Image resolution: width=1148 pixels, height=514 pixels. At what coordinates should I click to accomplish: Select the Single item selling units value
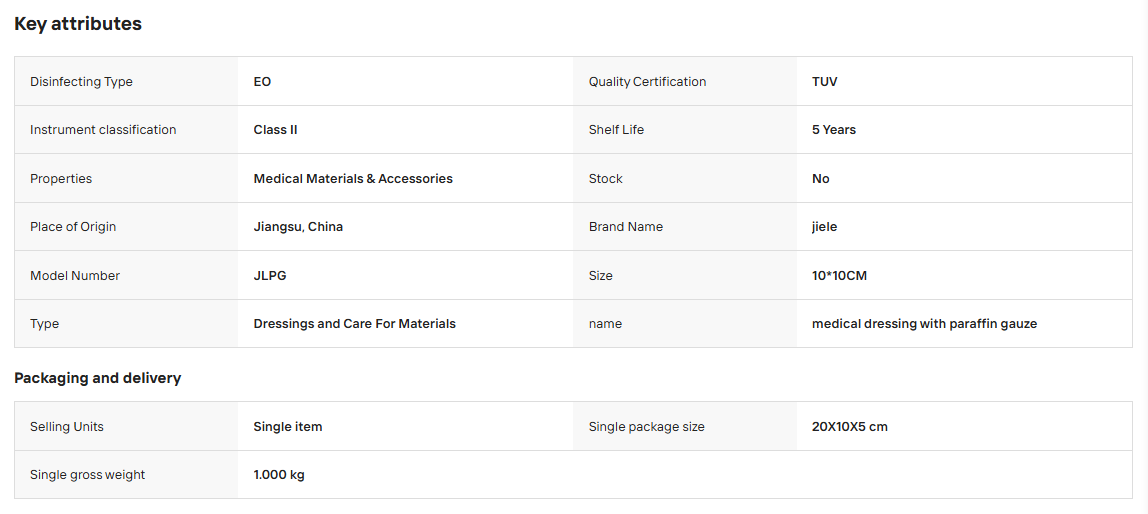288,426
